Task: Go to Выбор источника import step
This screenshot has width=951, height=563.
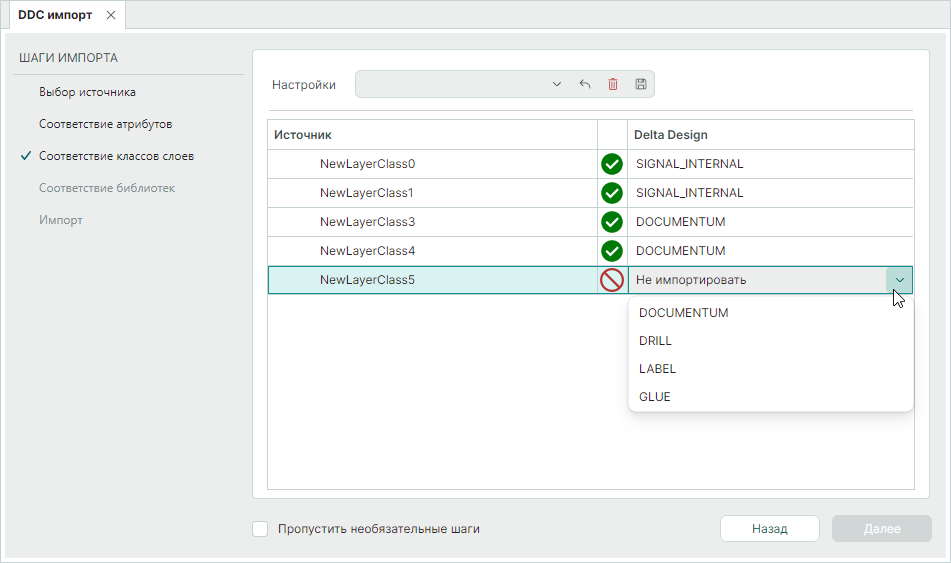Action: pyautogui.click(x=87, y=92)
